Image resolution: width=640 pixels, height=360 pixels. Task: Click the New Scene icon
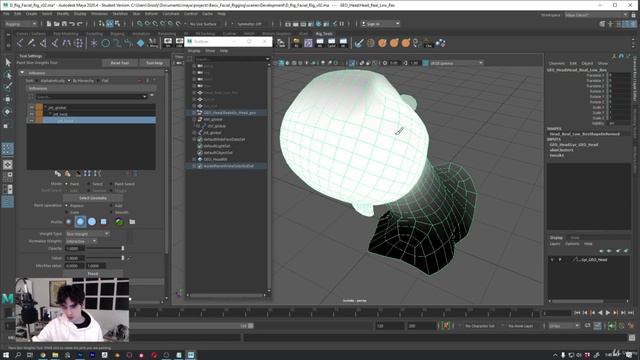[x=49, y=24]
